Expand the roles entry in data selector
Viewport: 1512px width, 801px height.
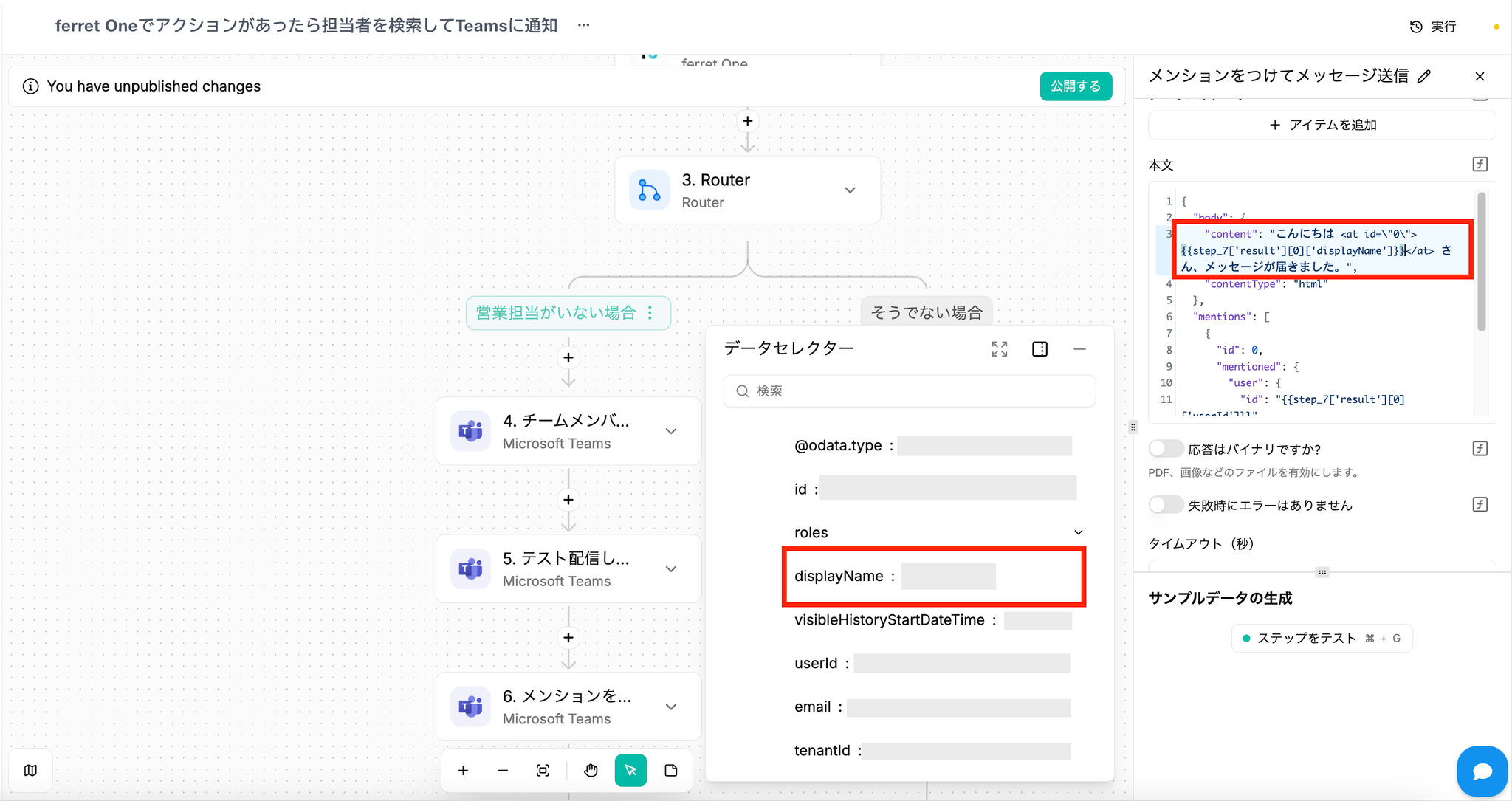pyautogui.click(x=1078, y=532)
